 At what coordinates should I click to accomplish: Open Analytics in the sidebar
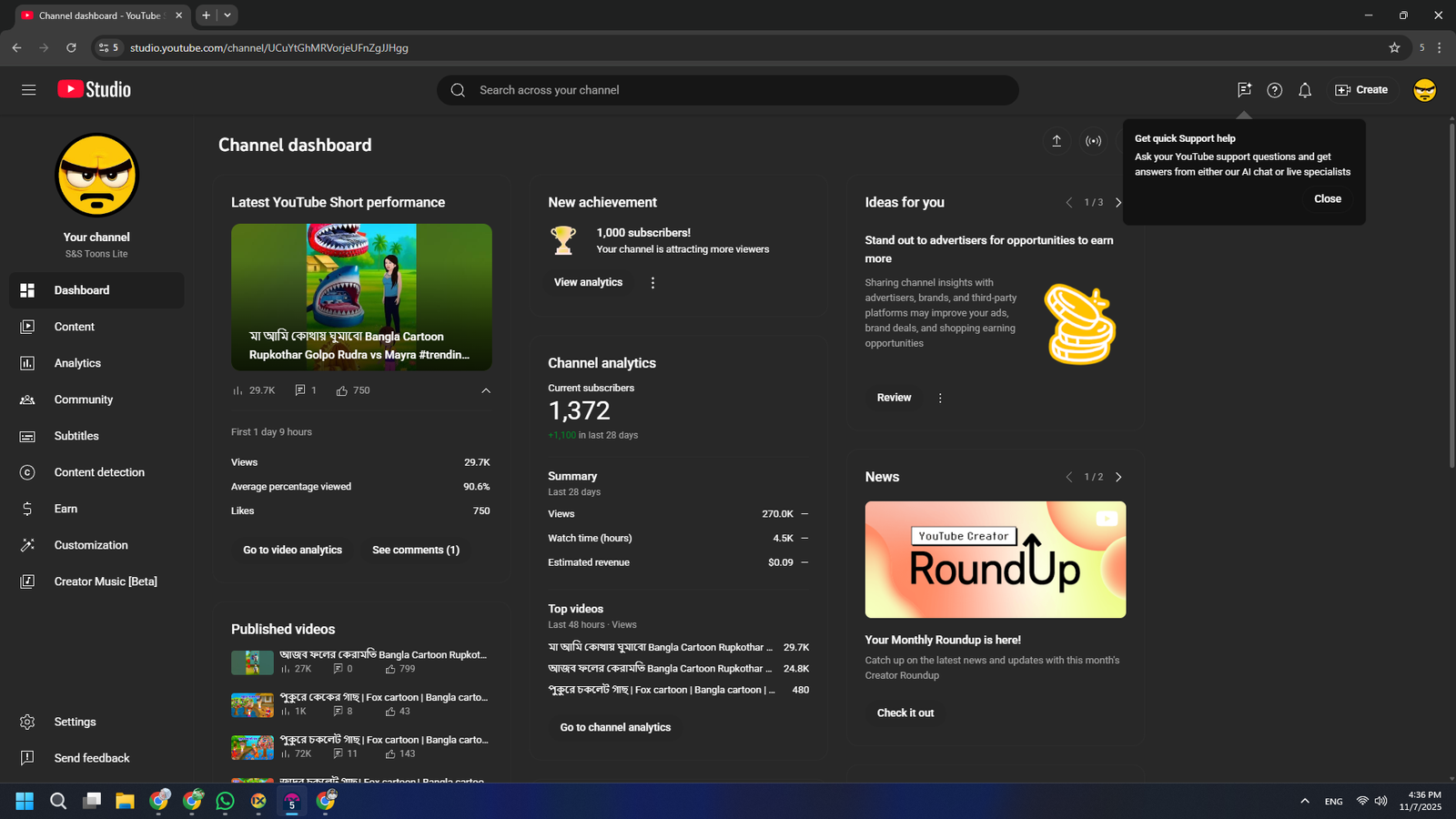pos(77,363)
